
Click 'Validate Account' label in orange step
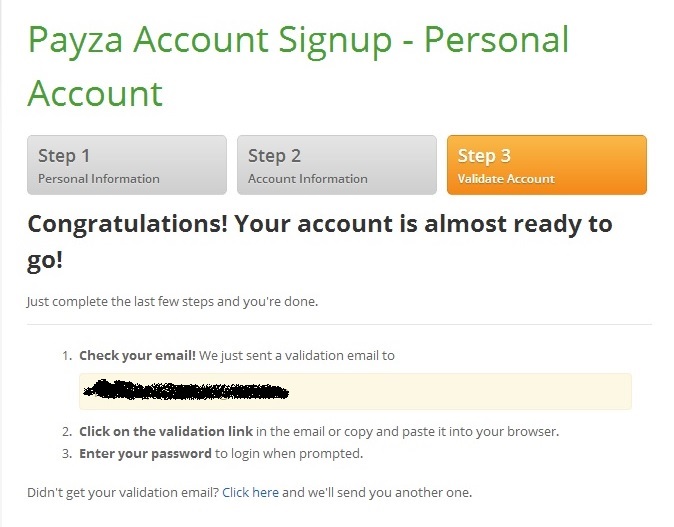pyautogui.click(x=506, y=179)
